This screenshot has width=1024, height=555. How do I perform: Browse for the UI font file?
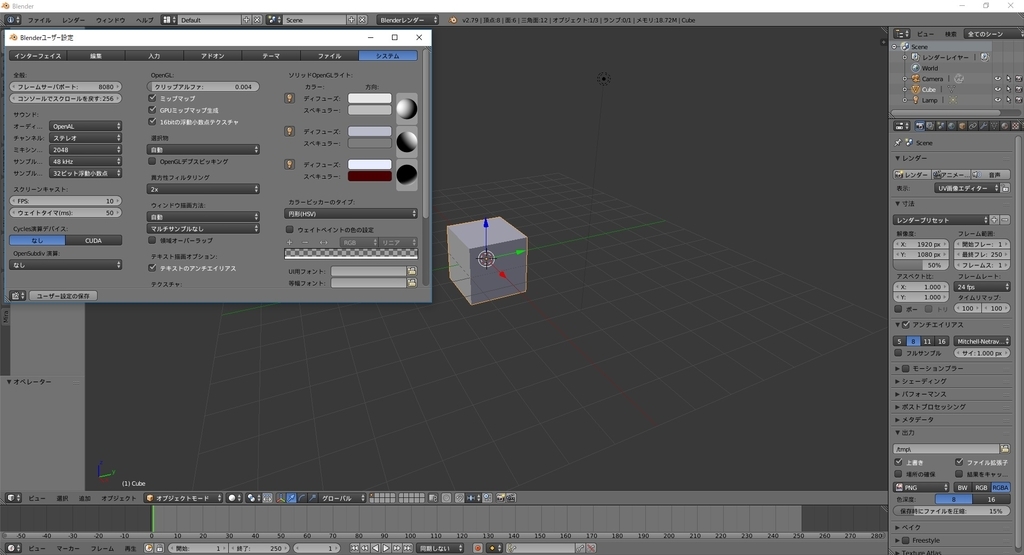pos(411,271)
